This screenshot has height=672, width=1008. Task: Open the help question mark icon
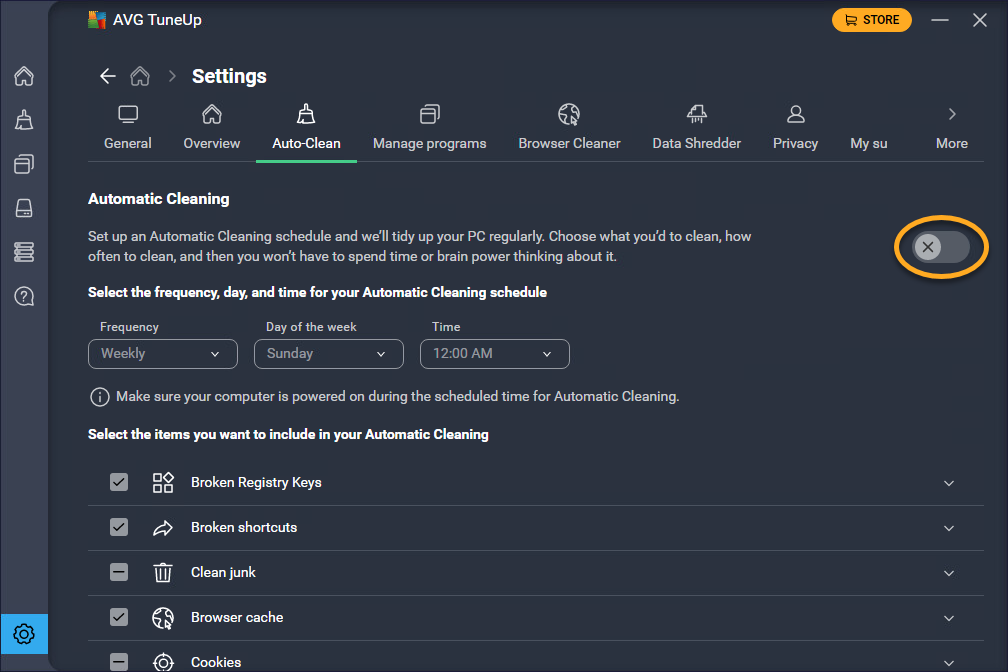24,296
